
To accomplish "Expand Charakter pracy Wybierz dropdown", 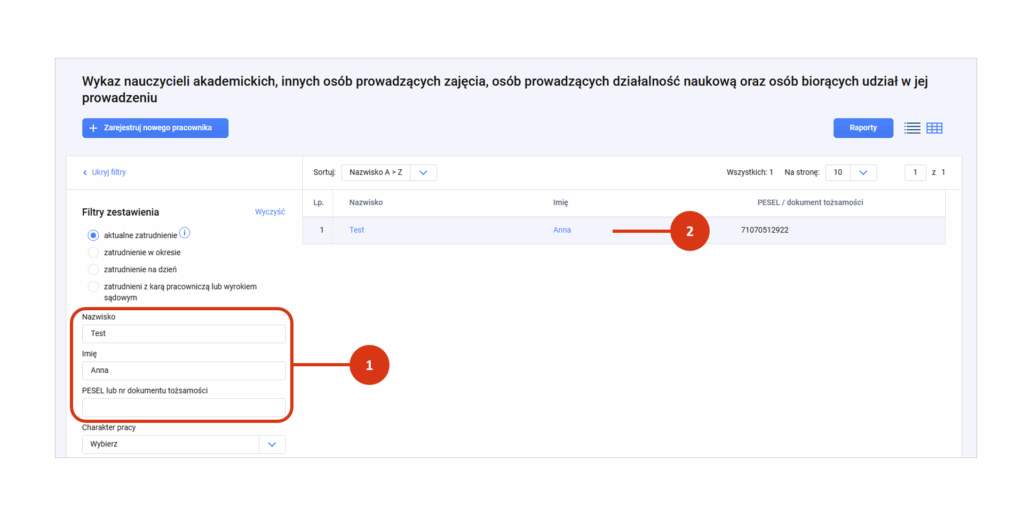I will tap(184, 444).
